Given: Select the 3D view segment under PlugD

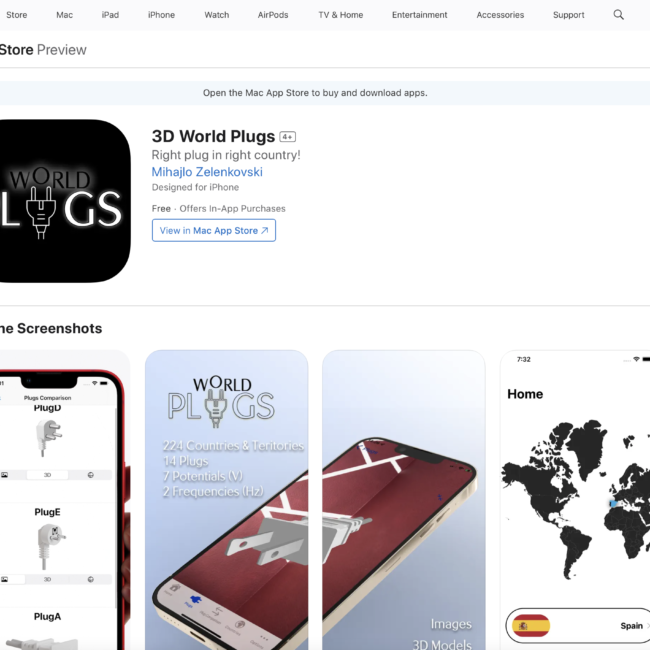Looking at the screenshot, I should pyautogui.click(x=47, y=475).
